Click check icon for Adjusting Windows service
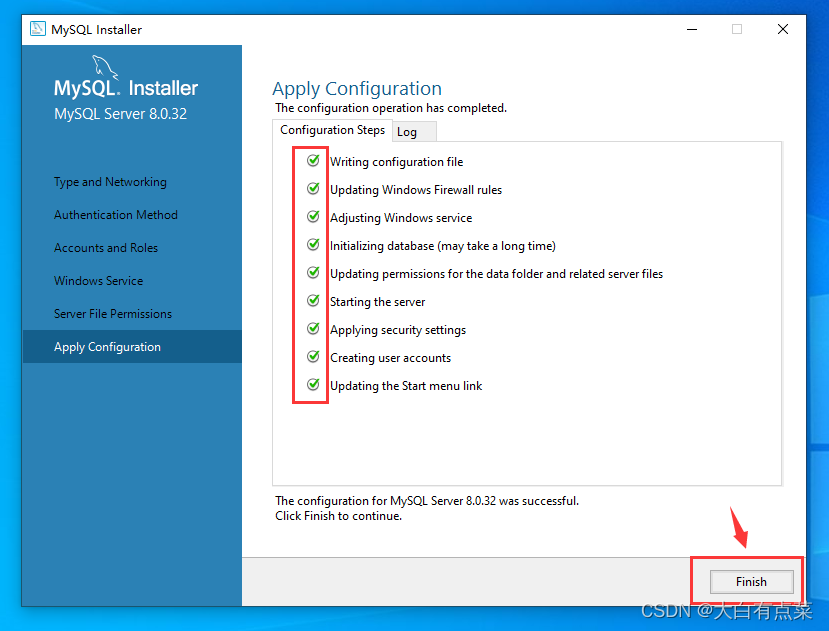The image size is (829, 631). pos(313,217)
